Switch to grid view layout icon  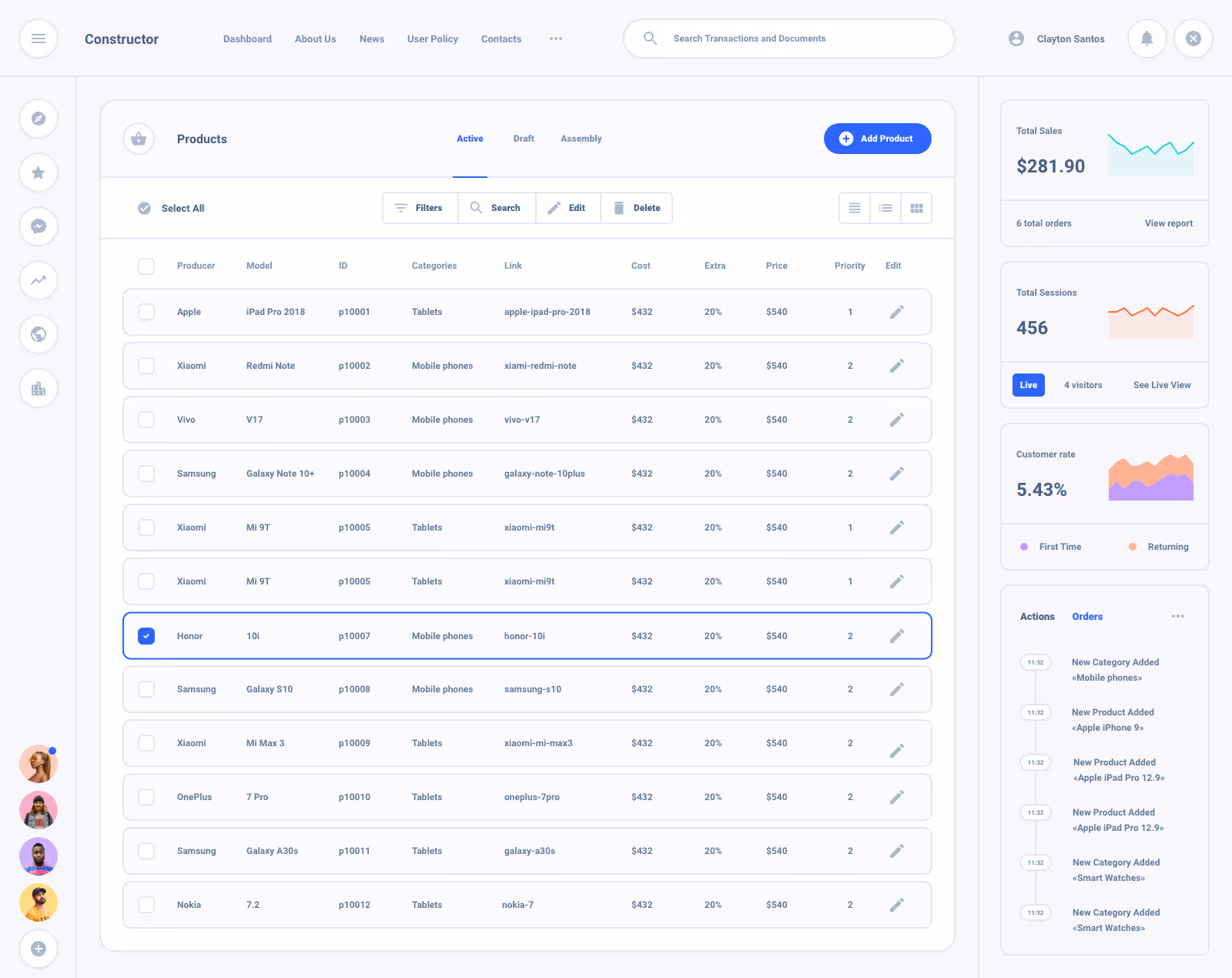tap(916, 208)
